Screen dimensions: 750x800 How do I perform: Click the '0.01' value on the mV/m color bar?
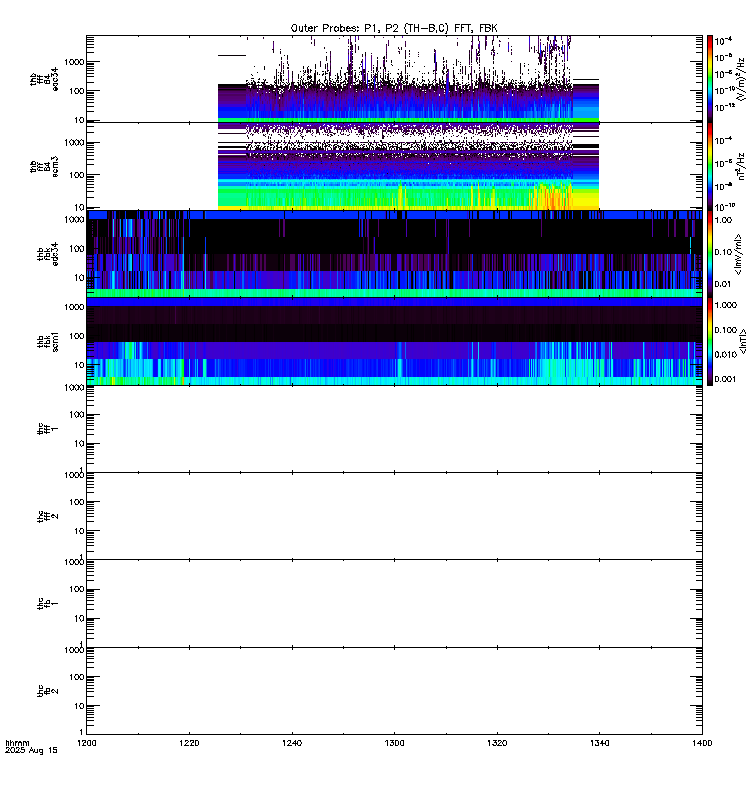click(723, 284)
